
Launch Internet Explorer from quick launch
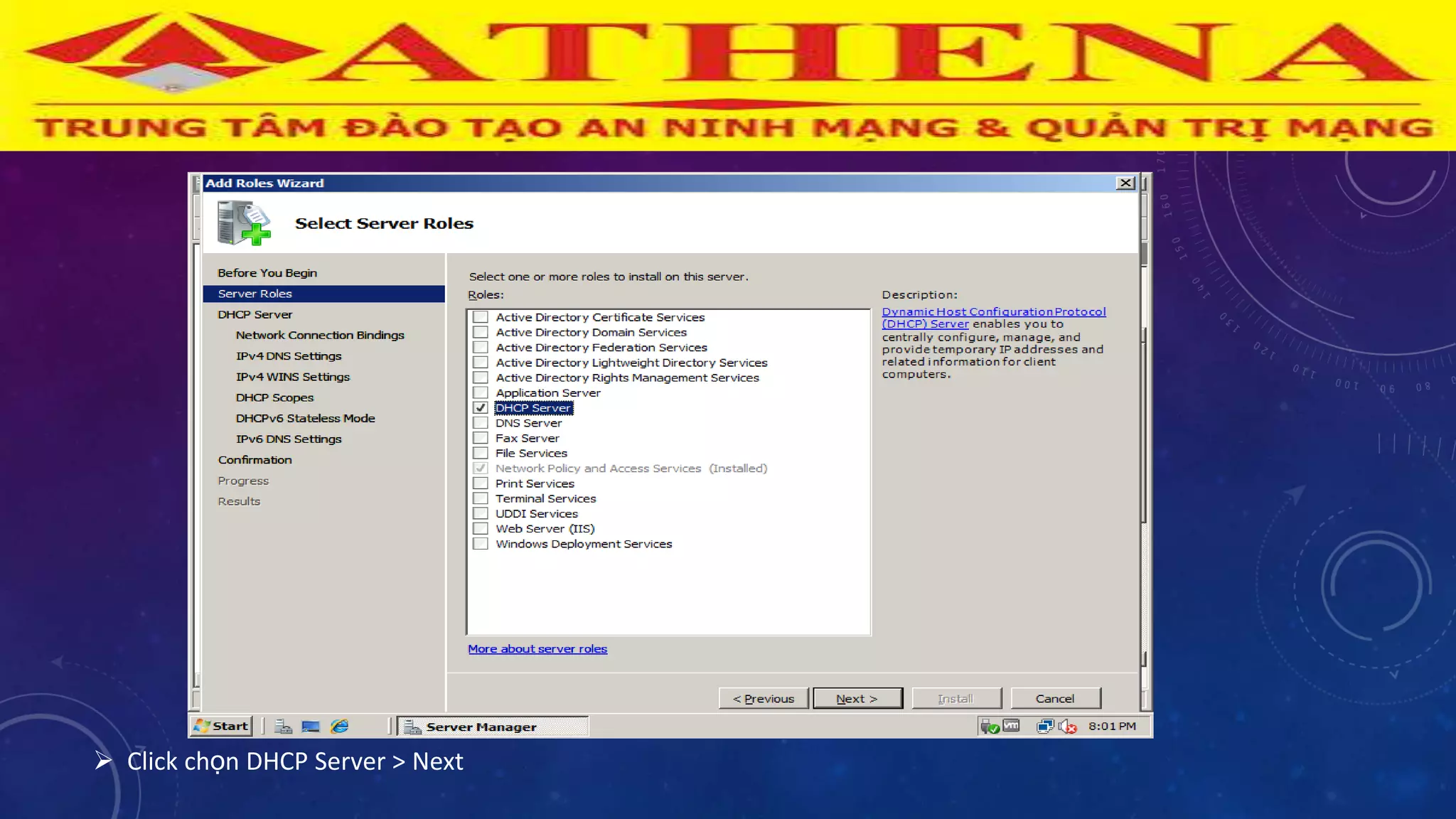click(339, 726)
